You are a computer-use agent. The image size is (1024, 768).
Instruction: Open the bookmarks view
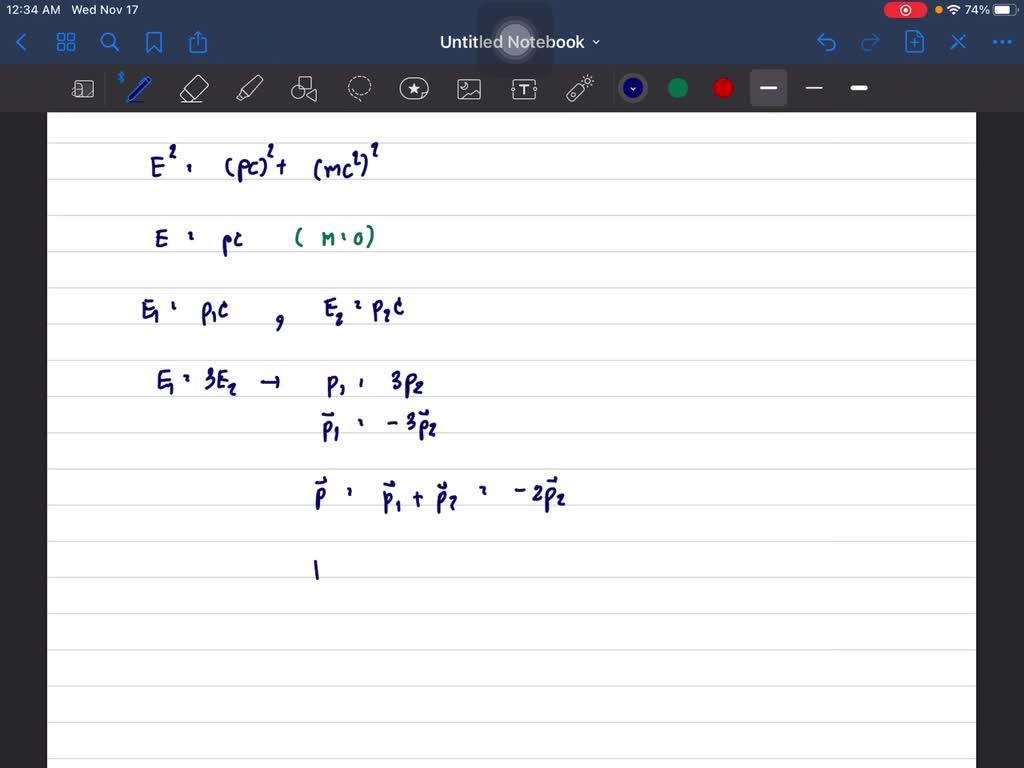pos(152,43)
